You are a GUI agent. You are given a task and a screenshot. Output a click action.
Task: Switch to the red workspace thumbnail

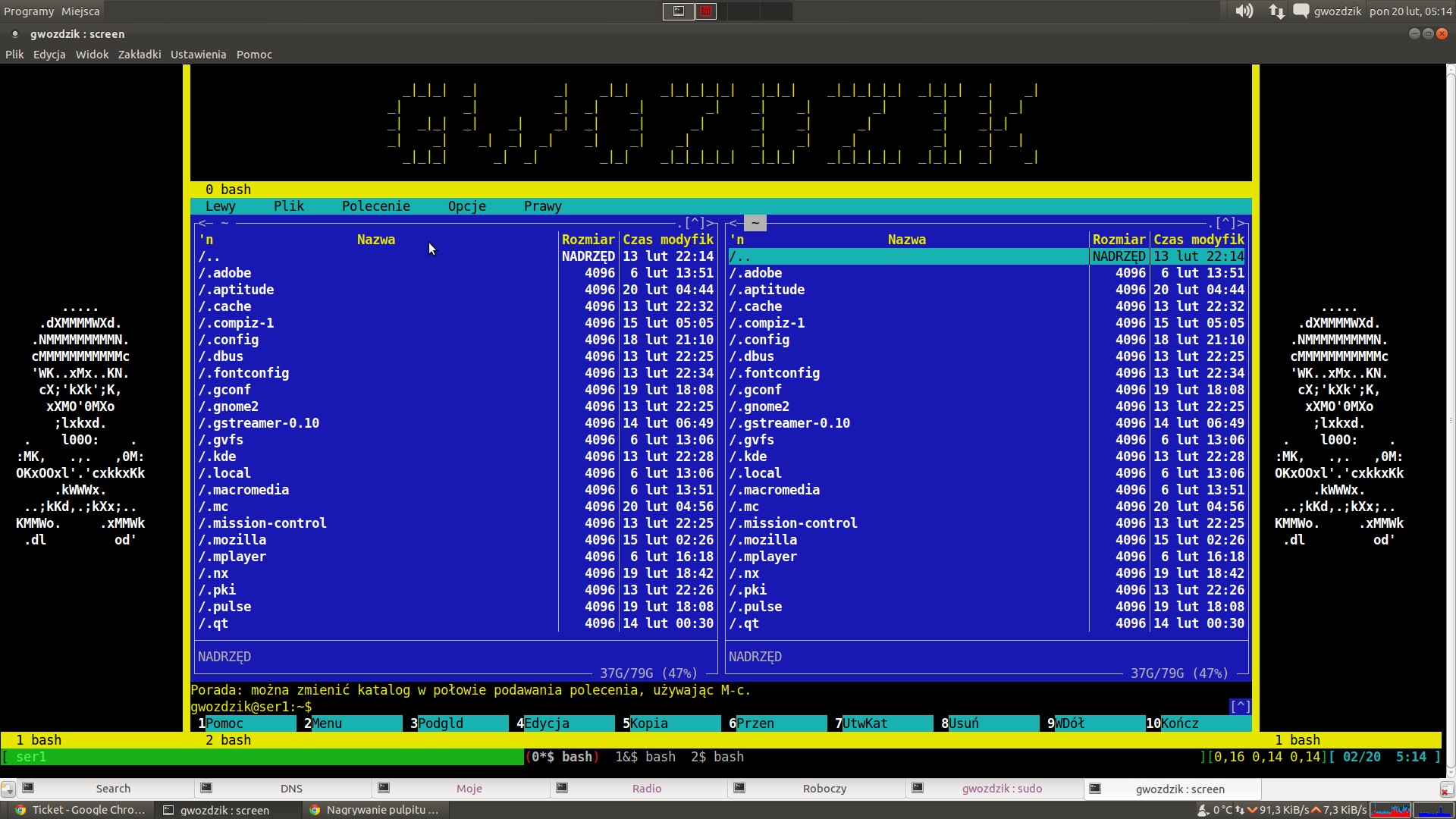[x=706, y=11]
